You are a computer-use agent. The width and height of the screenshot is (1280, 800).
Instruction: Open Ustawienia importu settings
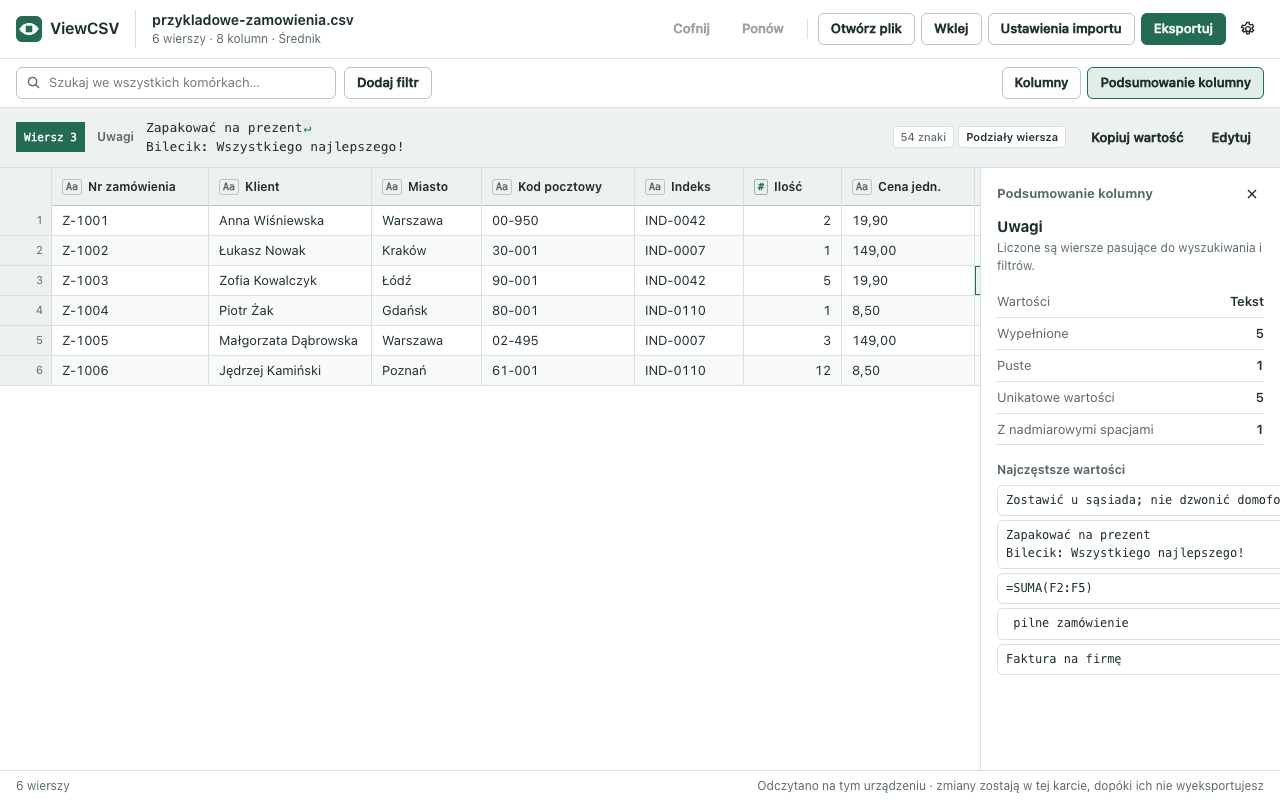coord(1061,28)
